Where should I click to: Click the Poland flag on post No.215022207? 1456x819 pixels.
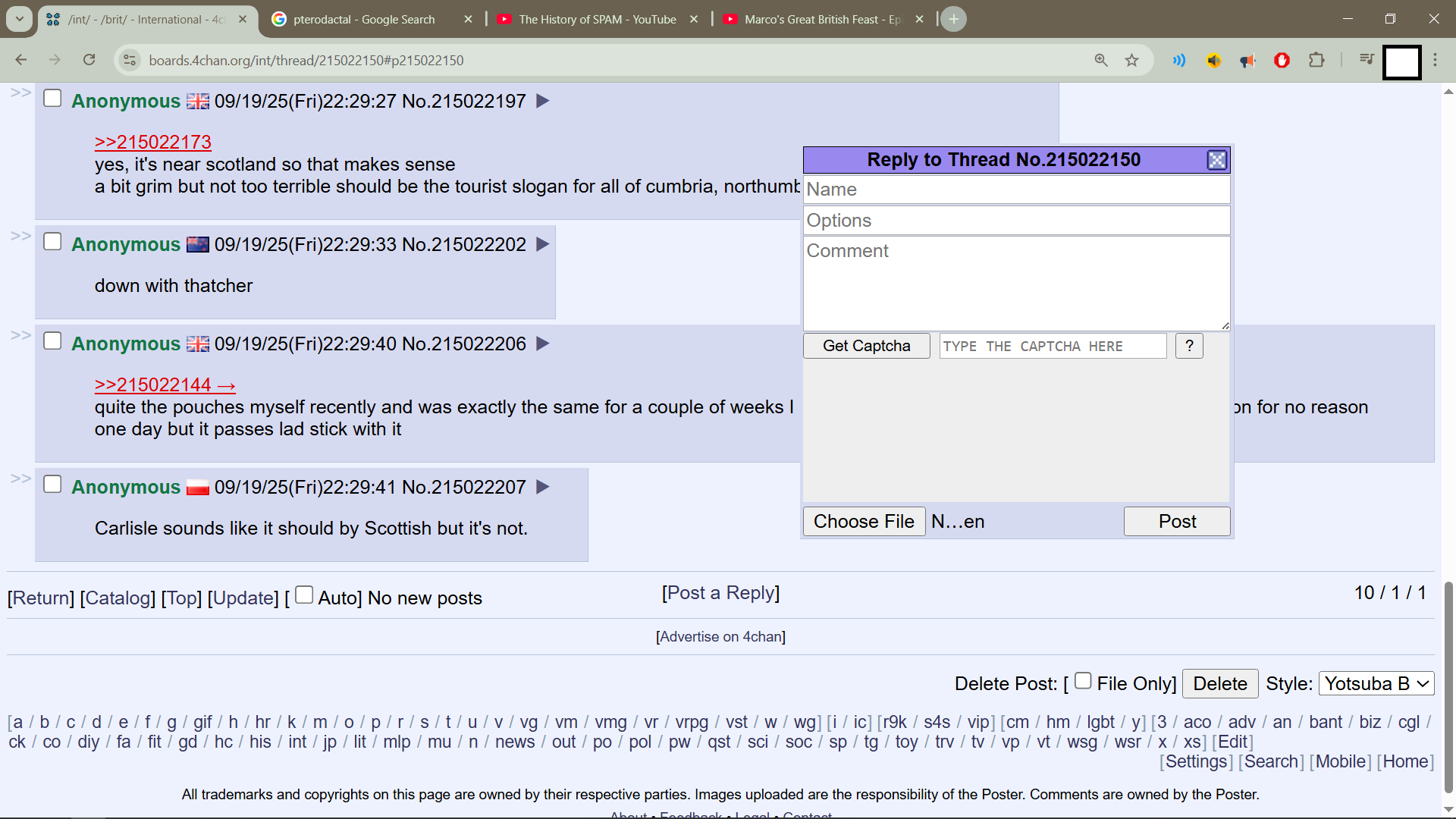click(198, 487)
